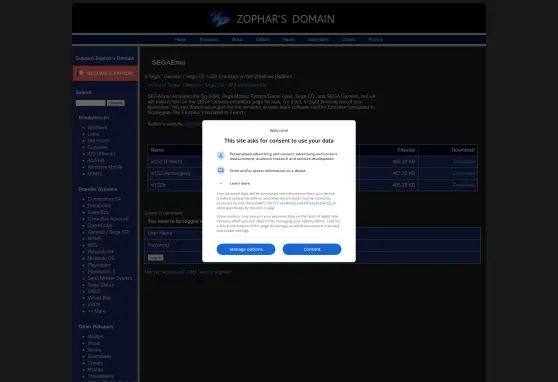The height and width of the screenshot is (382, 558).
Task: Click the v0.52b name cell
Action: coord(158,185)
